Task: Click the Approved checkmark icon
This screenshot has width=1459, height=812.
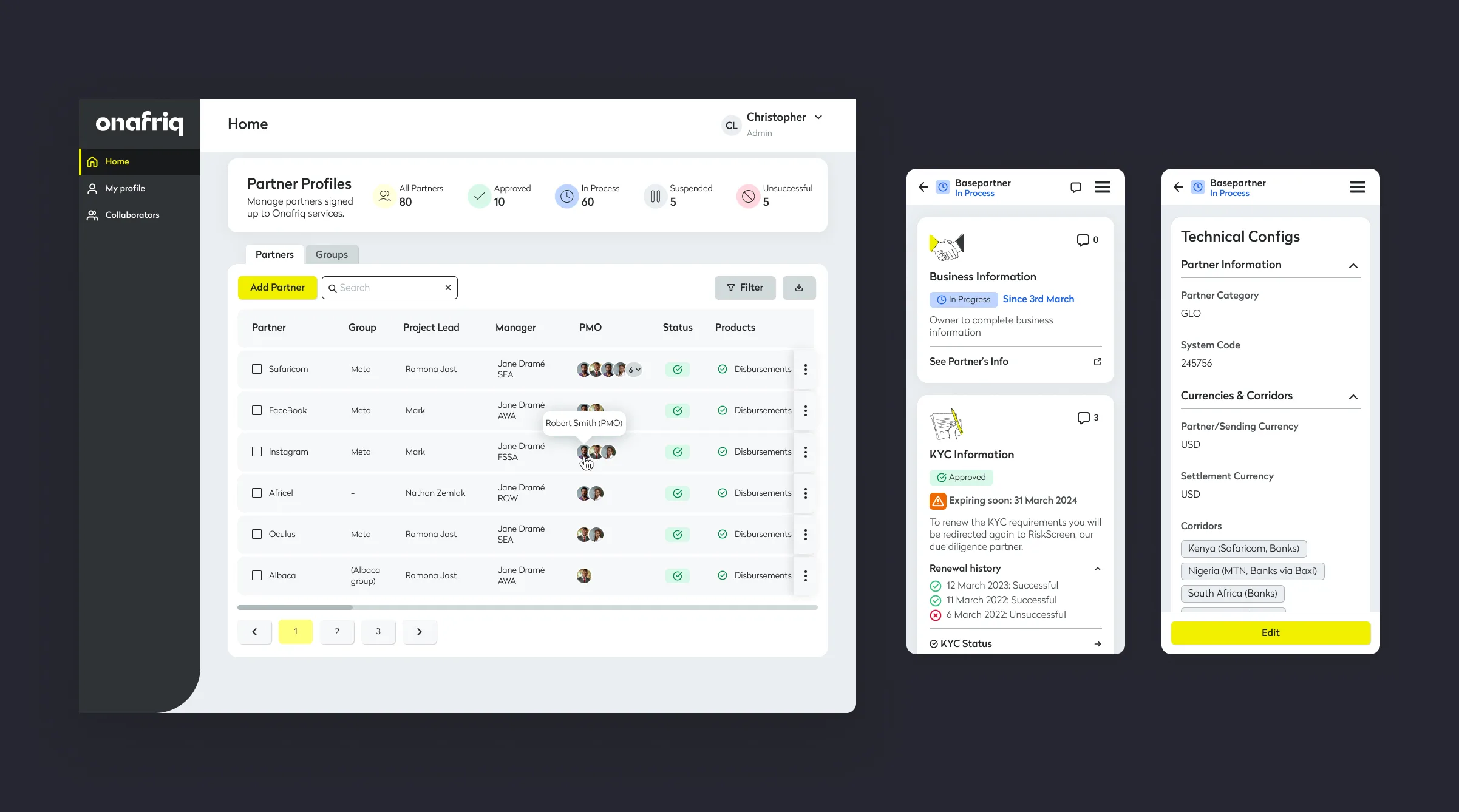Action: point(479,196)
